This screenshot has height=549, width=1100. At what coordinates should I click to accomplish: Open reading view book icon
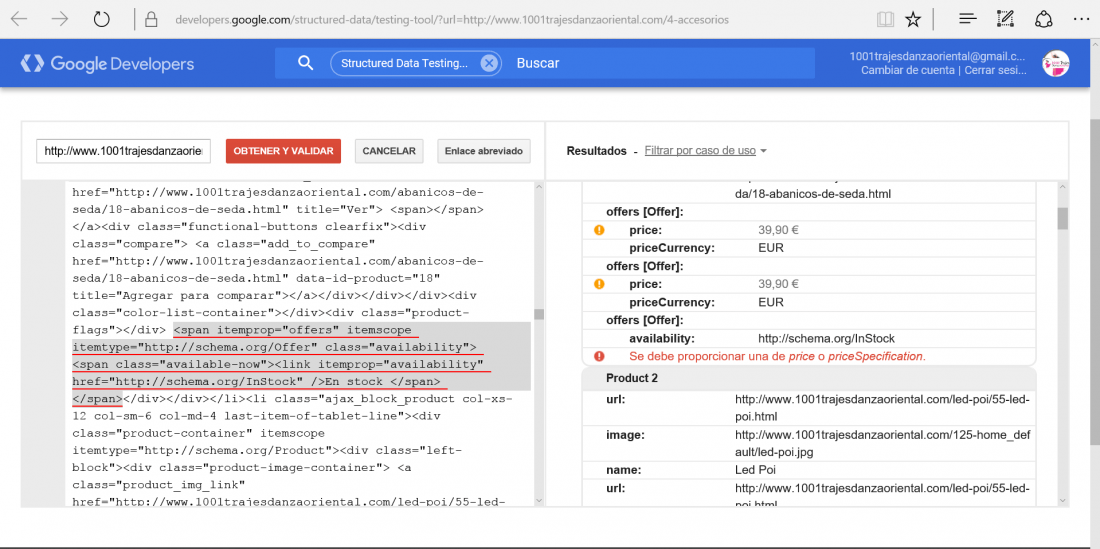point(885,20)
